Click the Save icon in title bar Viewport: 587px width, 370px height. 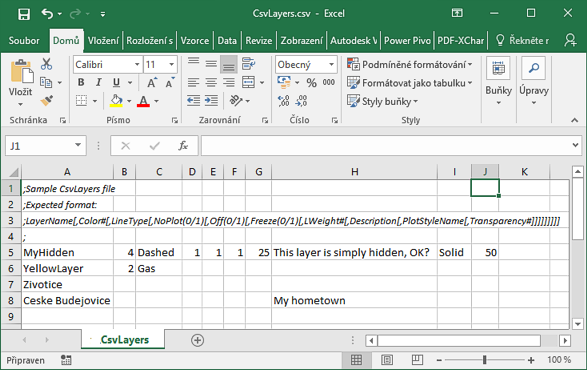point(24,14)
